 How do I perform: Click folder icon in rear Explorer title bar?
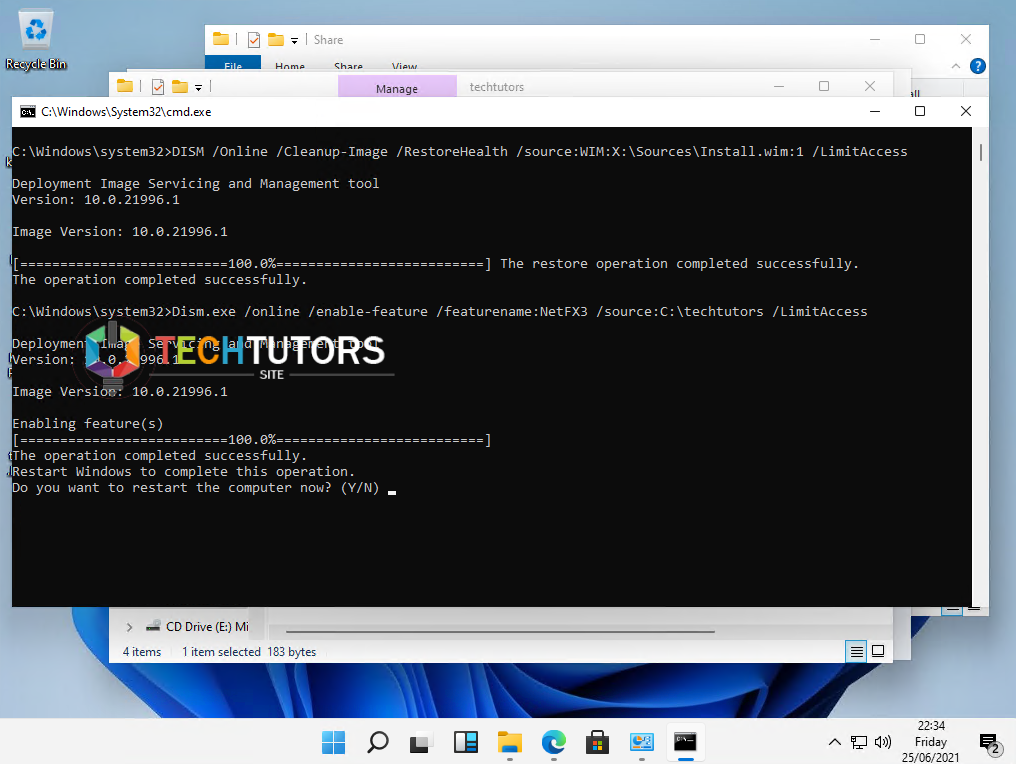221,39
